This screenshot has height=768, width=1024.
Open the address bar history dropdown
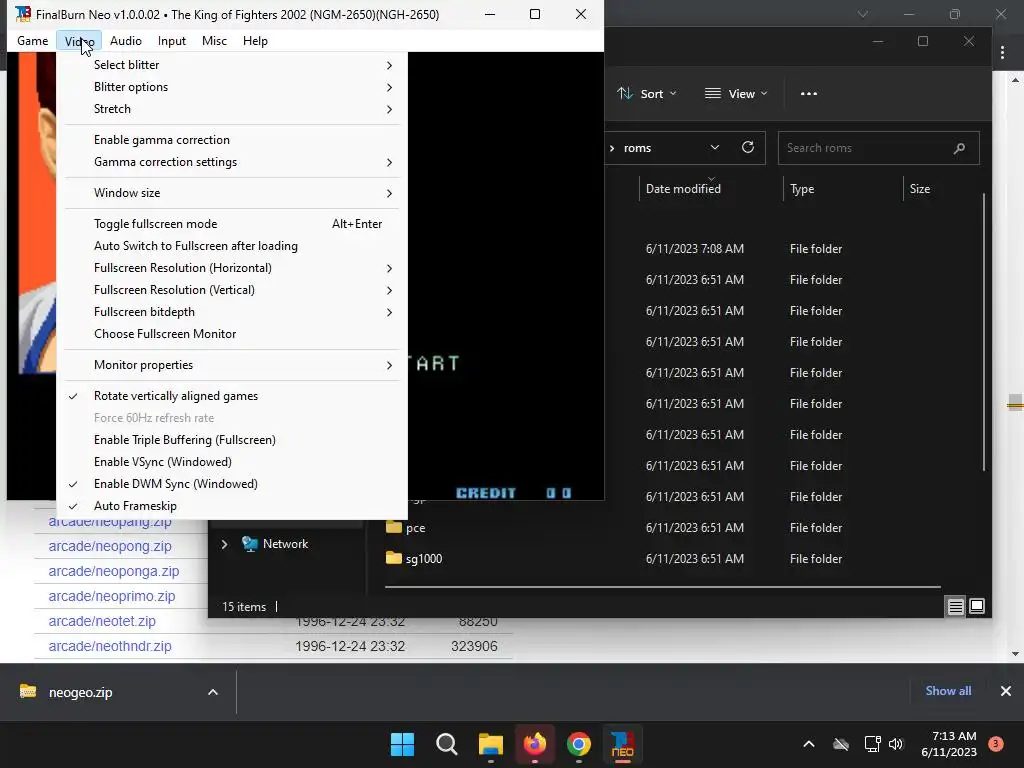tap(714, 148)
